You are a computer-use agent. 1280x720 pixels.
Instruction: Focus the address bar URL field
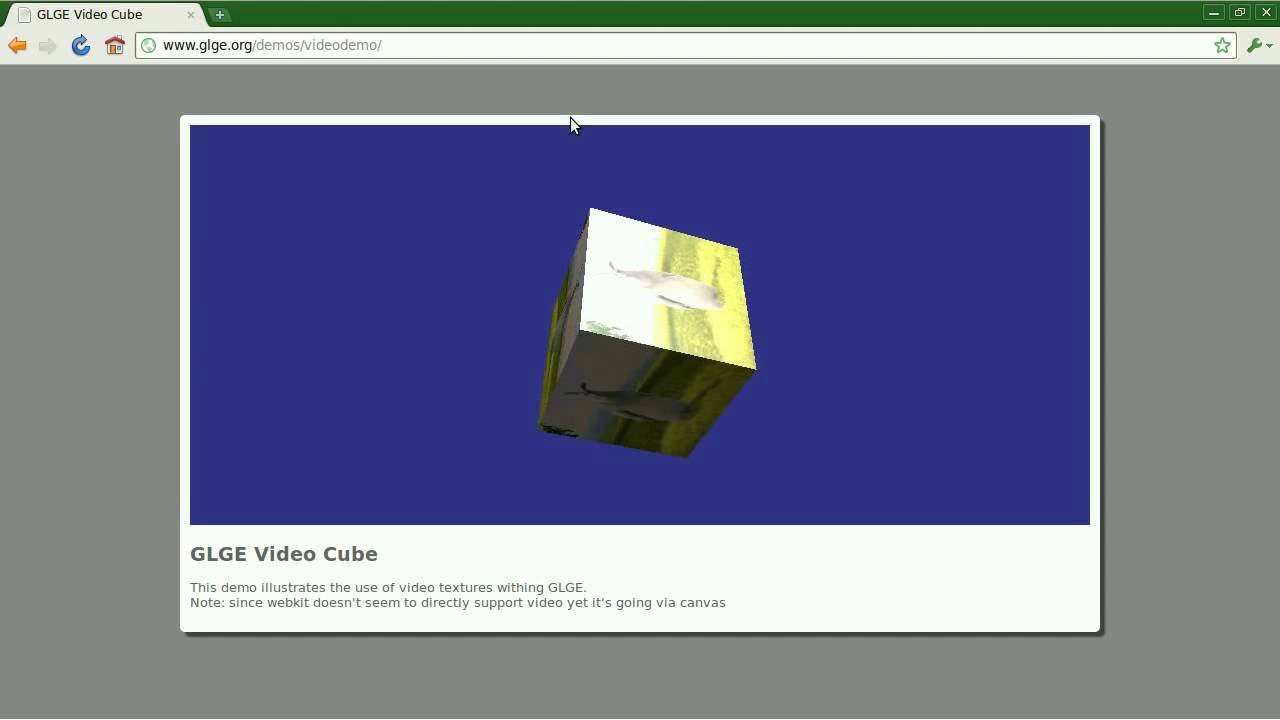pyautogui.click(x=685, y=45)
